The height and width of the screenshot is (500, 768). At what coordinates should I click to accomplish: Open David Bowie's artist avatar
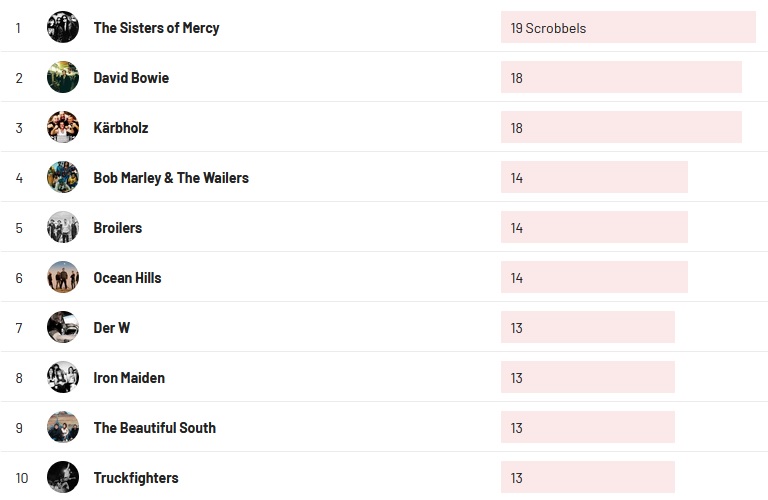[63, 77]
